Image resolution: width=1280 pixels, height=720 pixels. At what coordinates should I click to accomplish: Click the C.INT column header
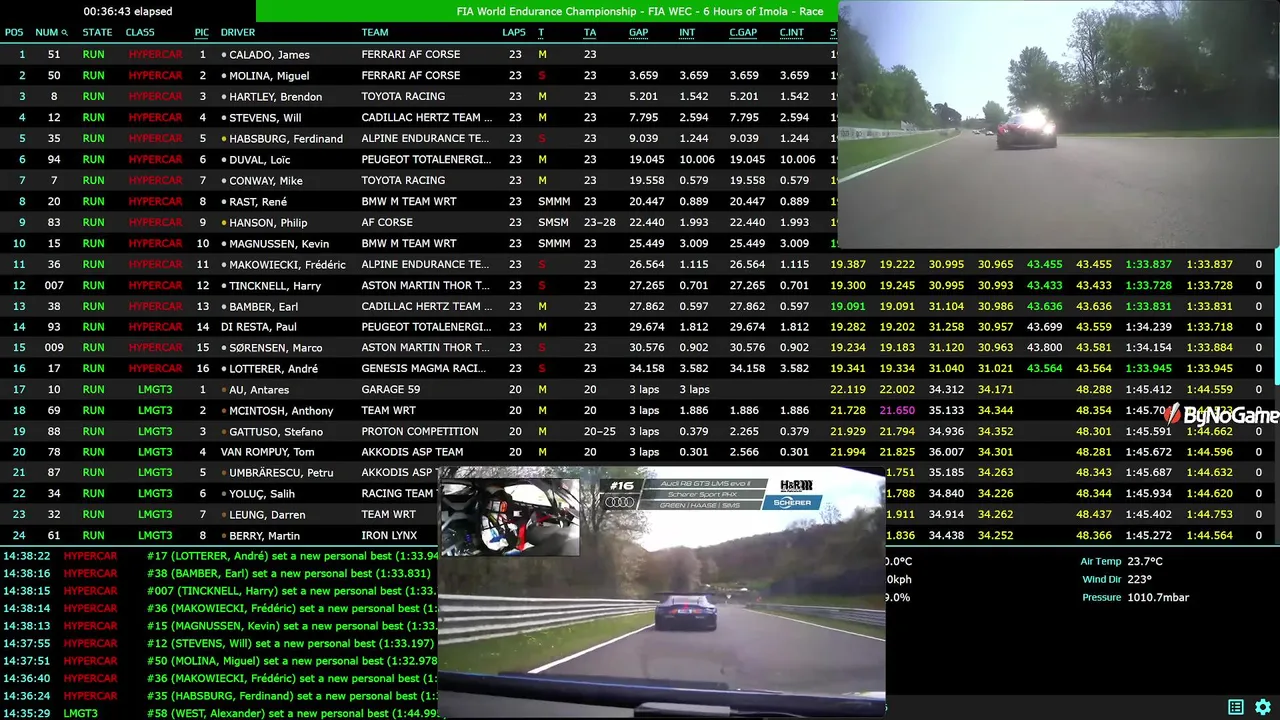click(792, 32)
